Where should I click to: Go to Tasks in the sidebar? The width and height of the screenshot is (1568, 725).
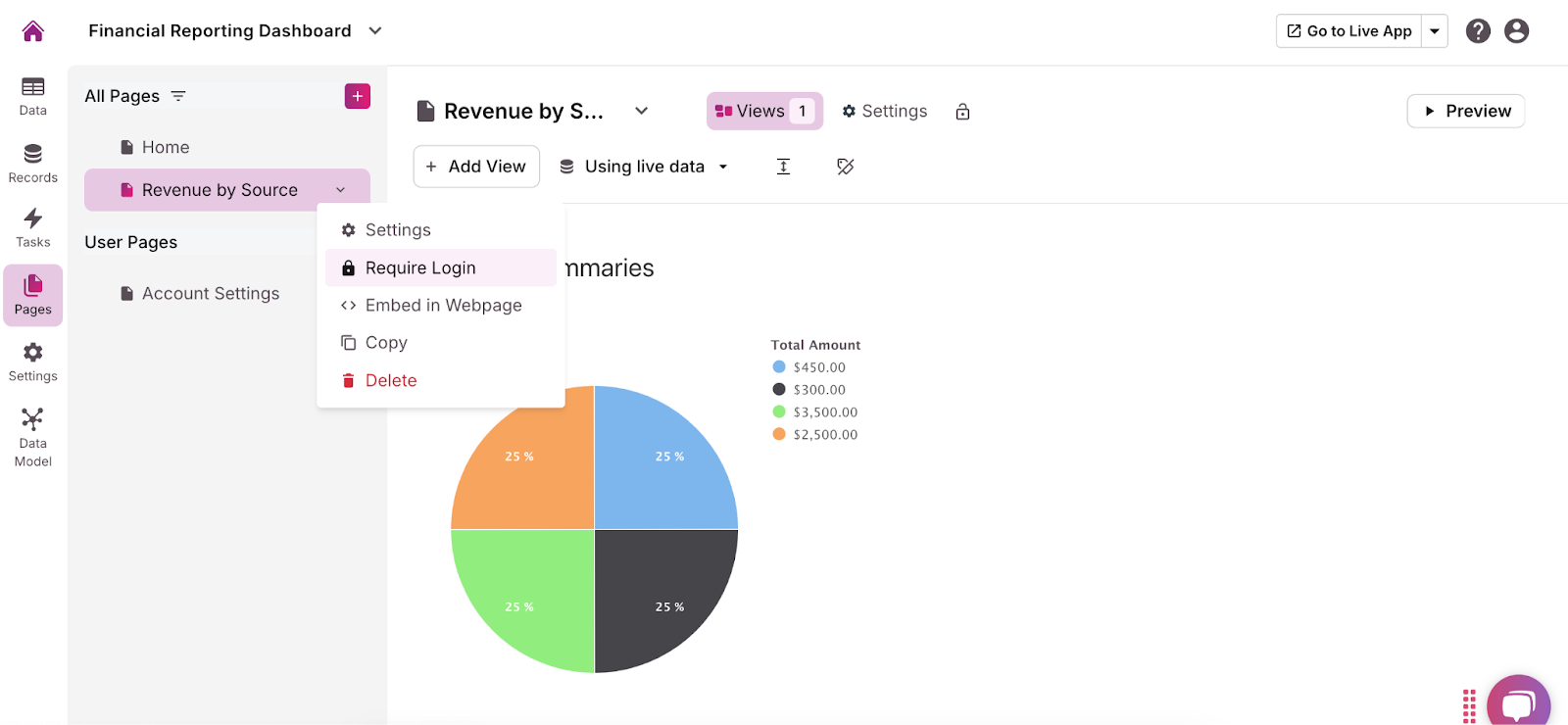(33, 227)
